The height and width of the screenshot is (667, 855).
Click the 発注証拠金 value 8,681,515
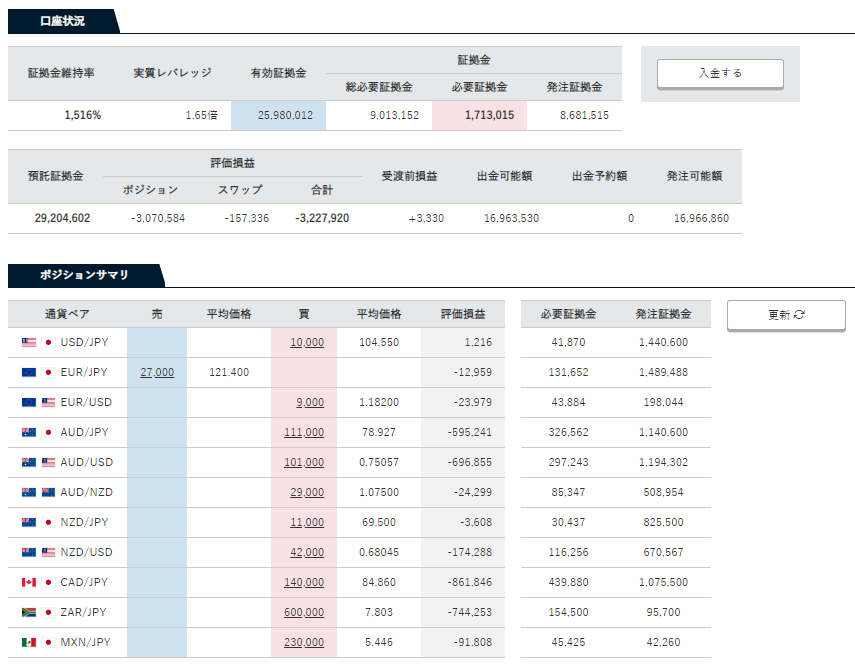[584, 115]
